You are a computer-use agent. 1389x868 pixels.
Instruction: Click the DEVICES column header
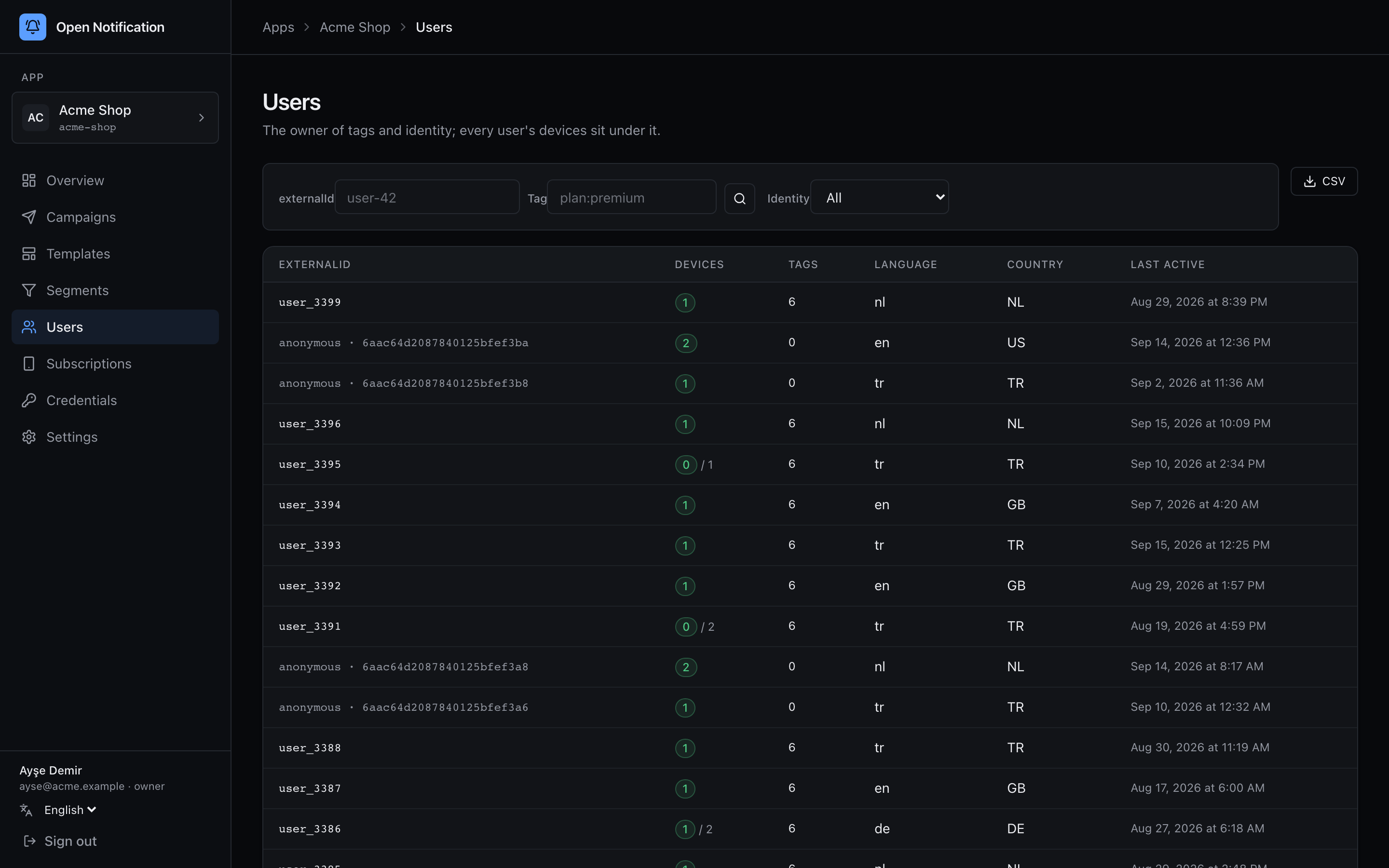coord(699,265)
